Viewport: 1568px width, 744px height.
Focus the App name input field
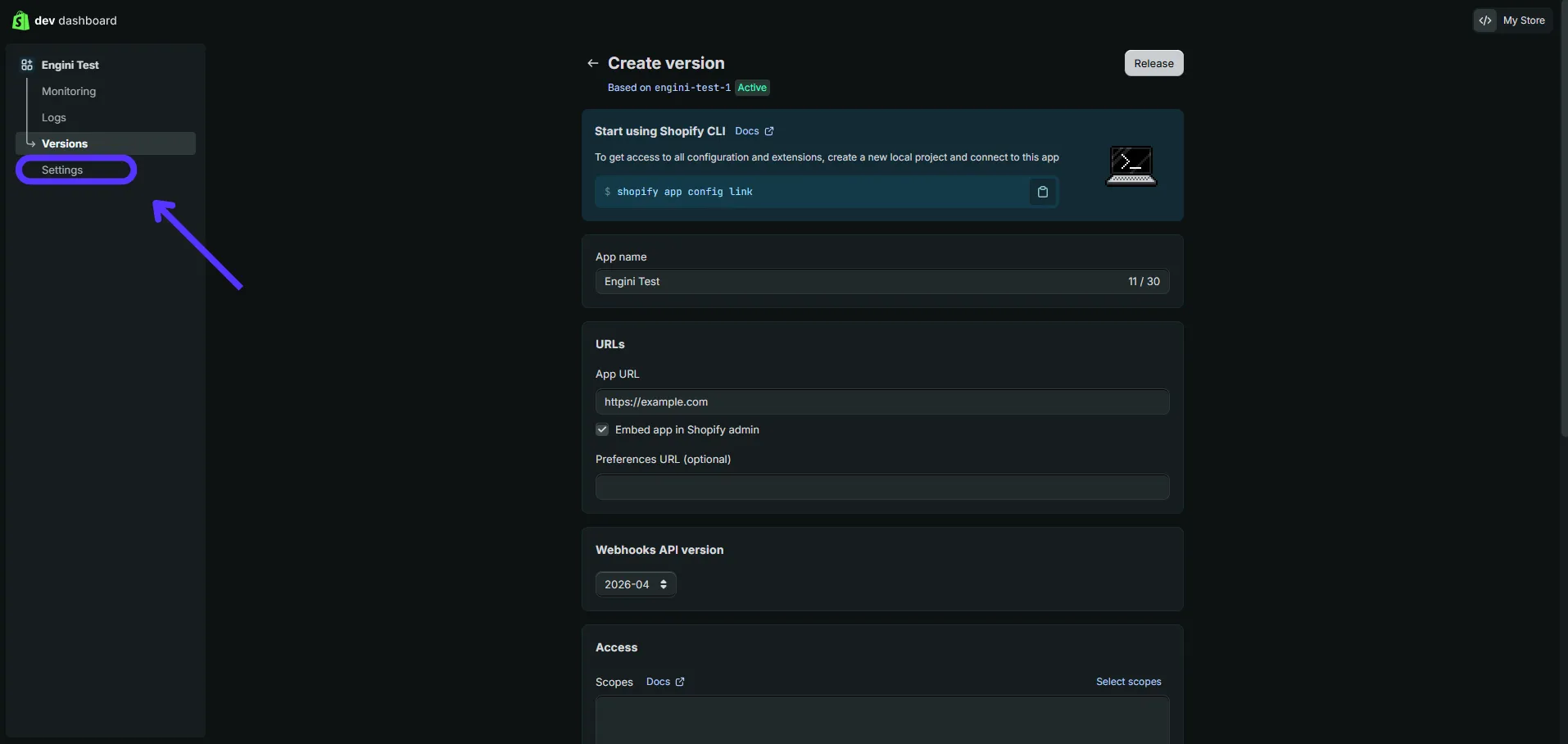click(882, 281)
